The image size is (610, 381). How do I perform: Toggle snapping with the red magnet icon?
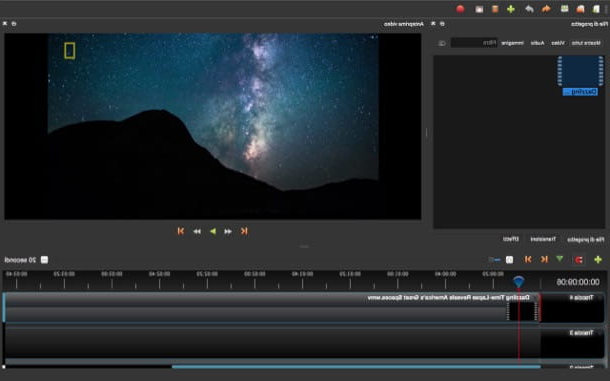(578, 260)
